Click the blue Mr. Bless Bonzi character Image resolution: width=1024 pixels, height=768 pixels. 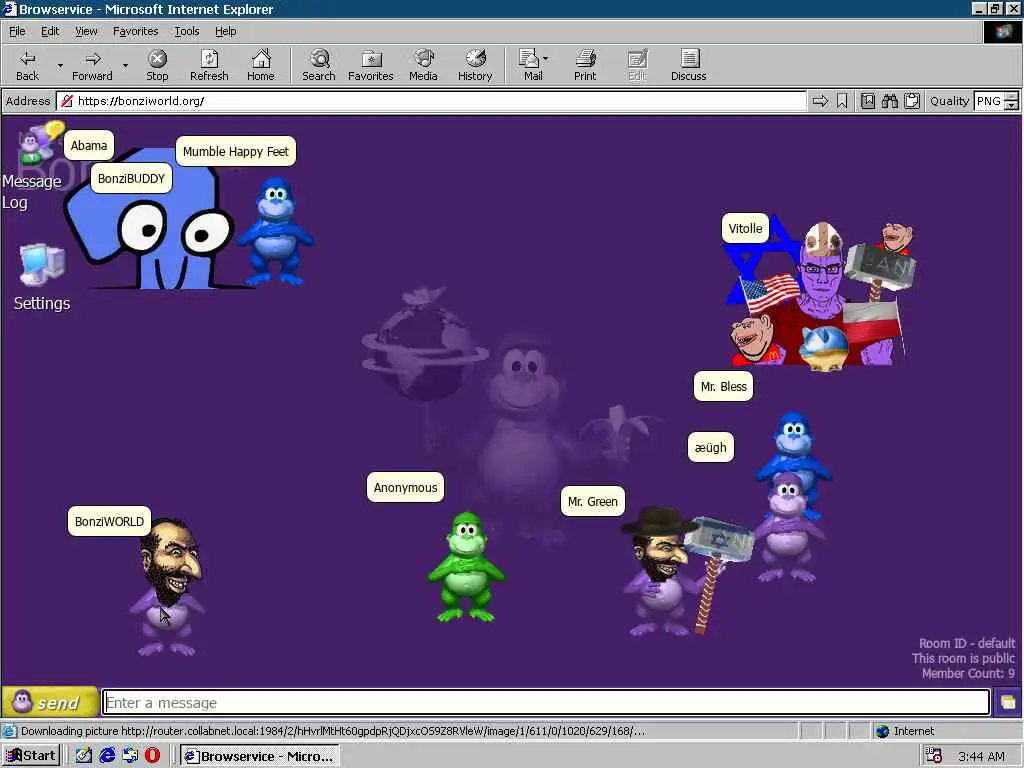coord(793,456)
